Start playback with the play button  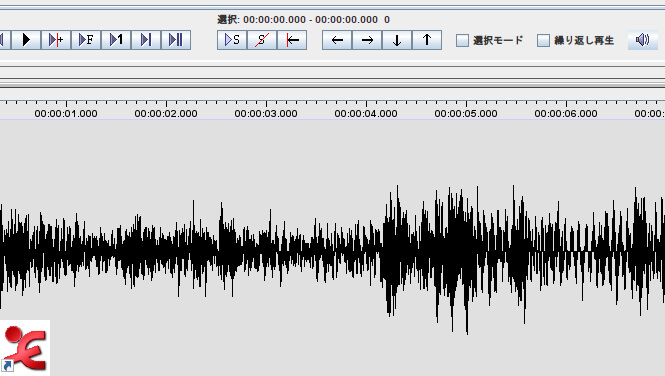coord(26,40)
